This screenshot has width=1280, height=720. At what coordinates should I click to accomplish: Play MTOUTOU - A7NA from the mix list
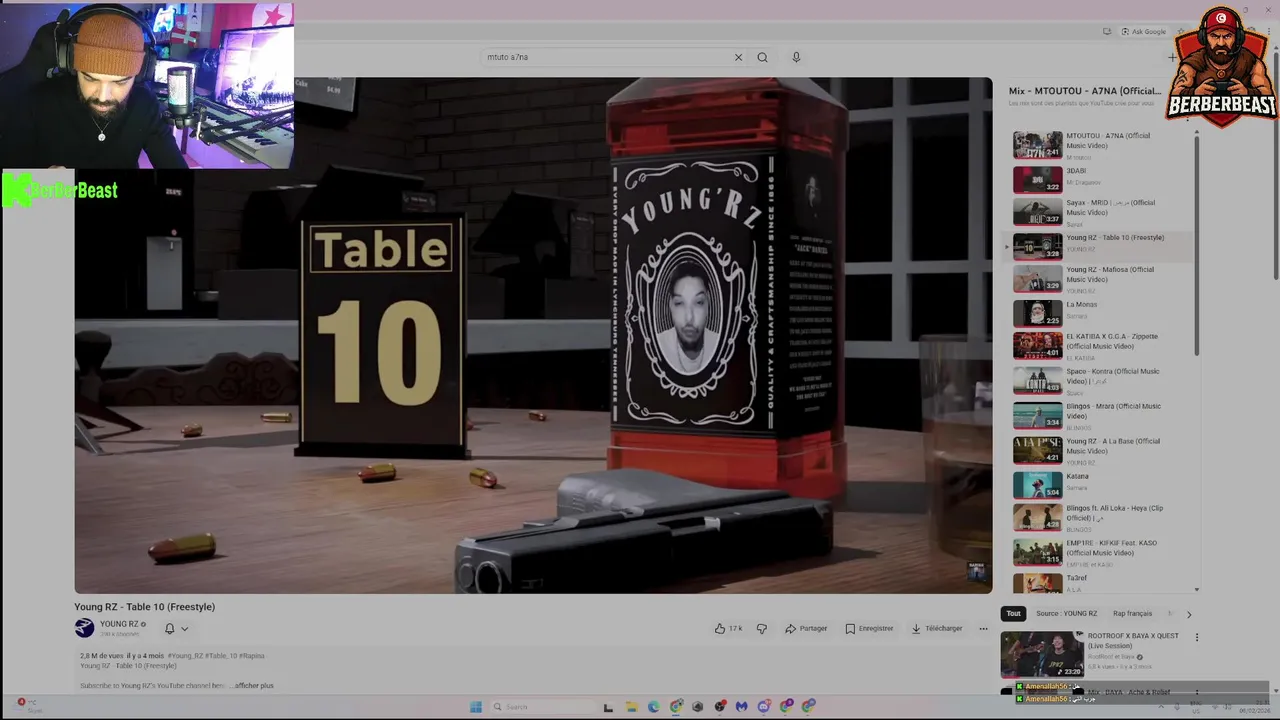coord(1100,146)
